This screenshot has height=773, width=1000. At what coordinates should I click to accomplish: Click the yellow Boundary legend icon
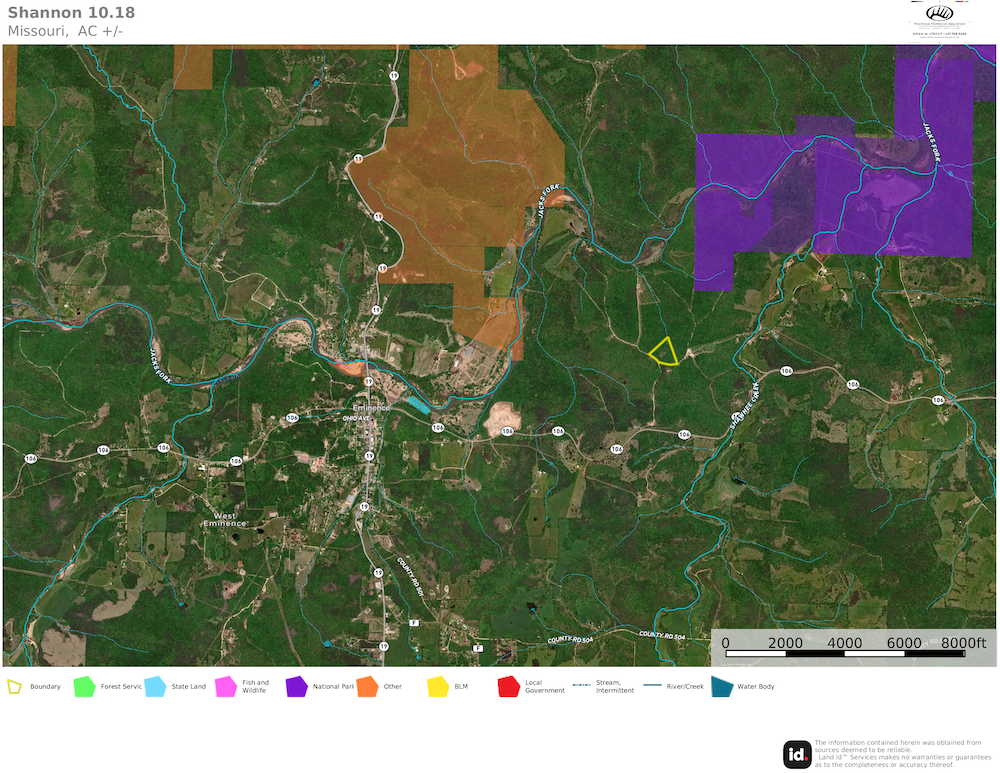pos(15,687)
